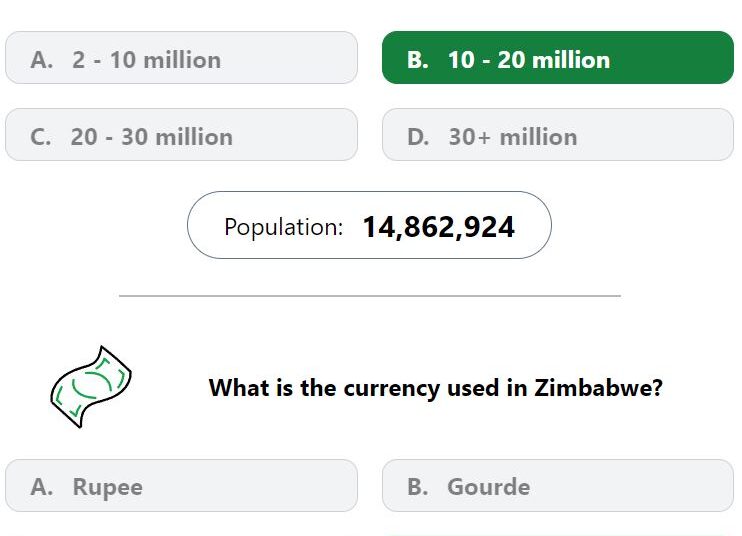742x536 pixels.
Task: Click the Population result pill
Action: coord(369,225)
